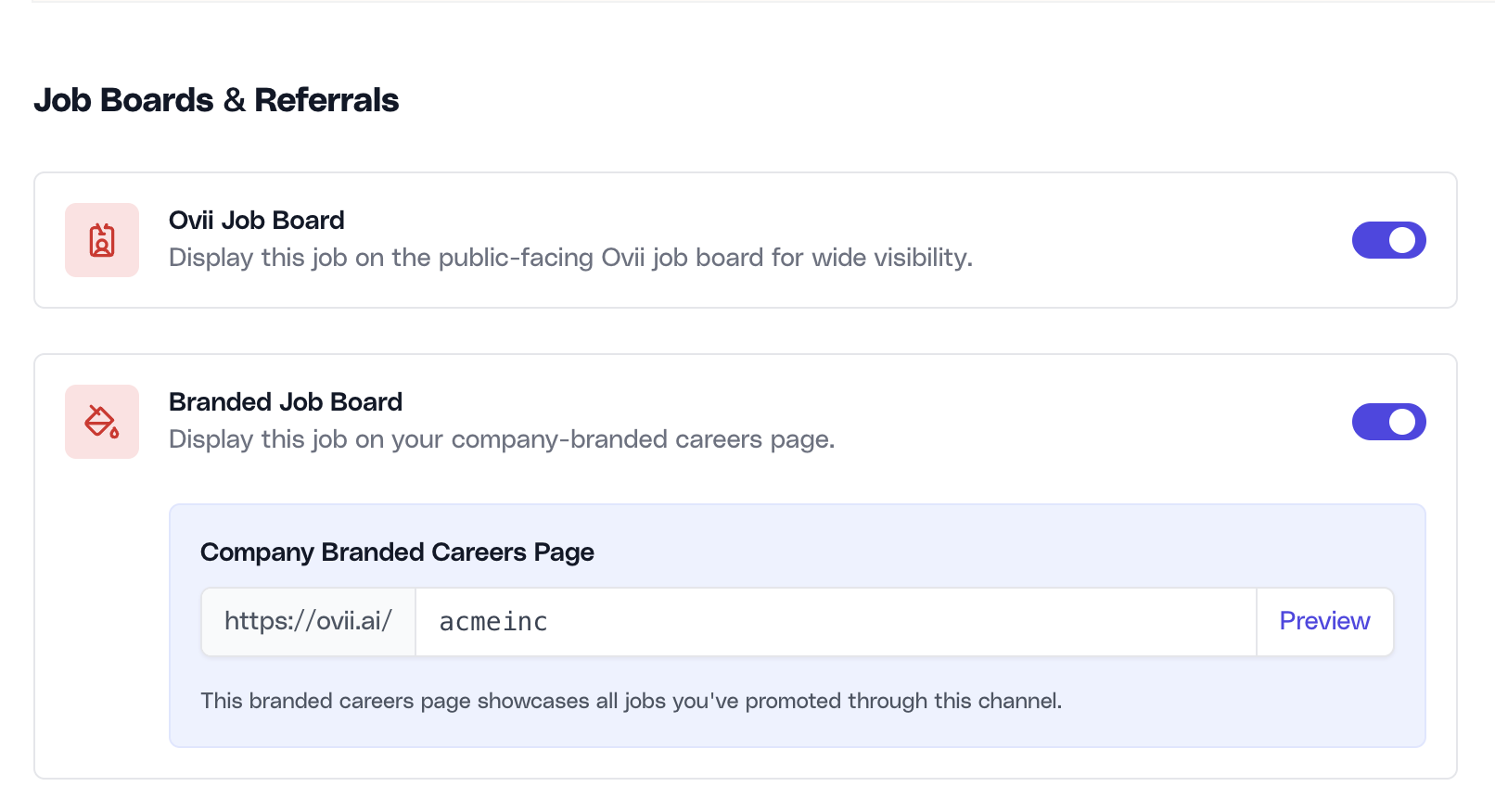Image resolution: width=1495 pixels, height=812 pixels.
Task: Click the Job Boards & Referrals heading
Action: [x=217, y=99]
